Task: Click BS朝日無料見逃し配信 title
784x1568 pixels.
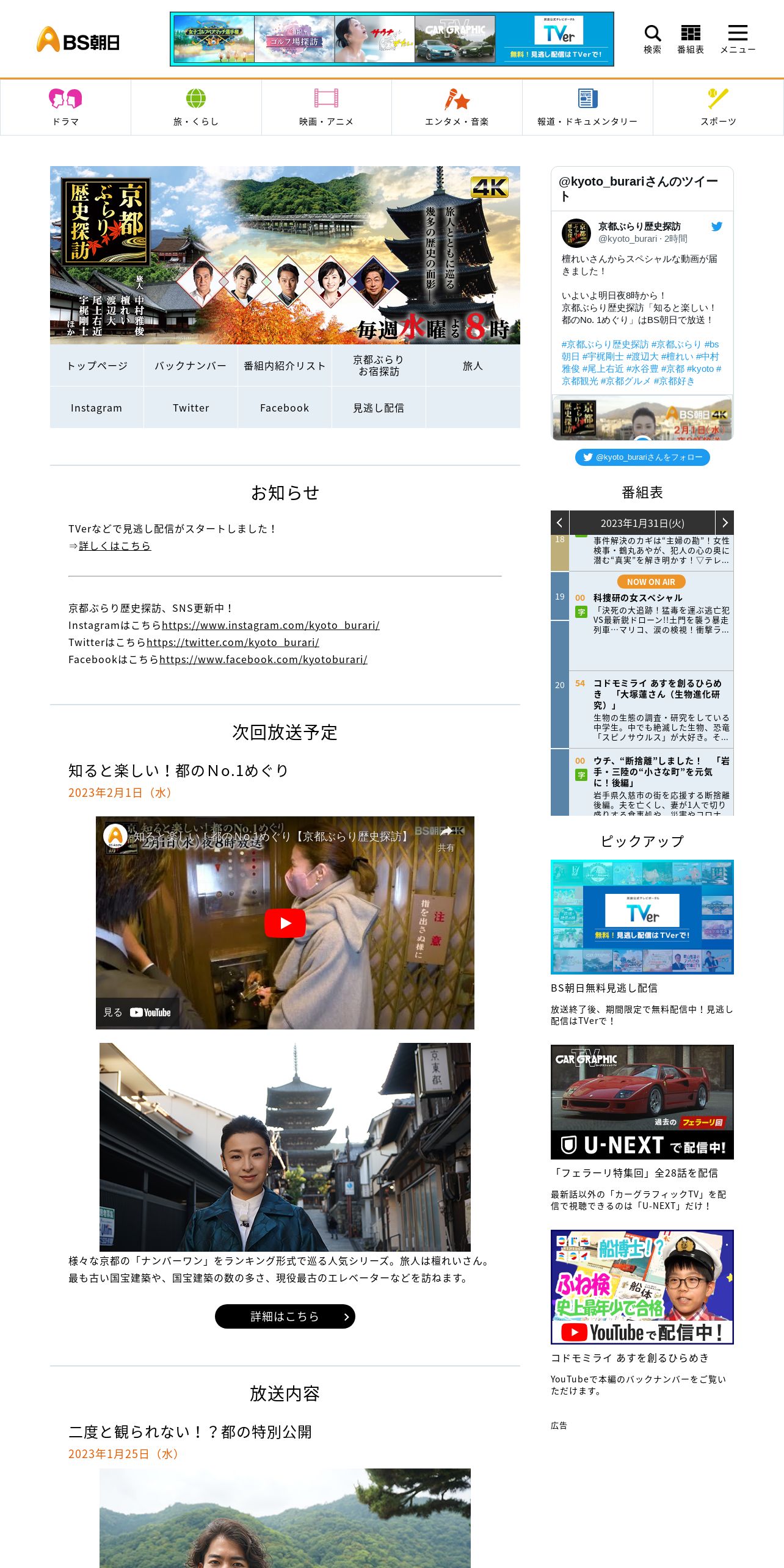Action: pyautogui.click(x=604, y=988)
